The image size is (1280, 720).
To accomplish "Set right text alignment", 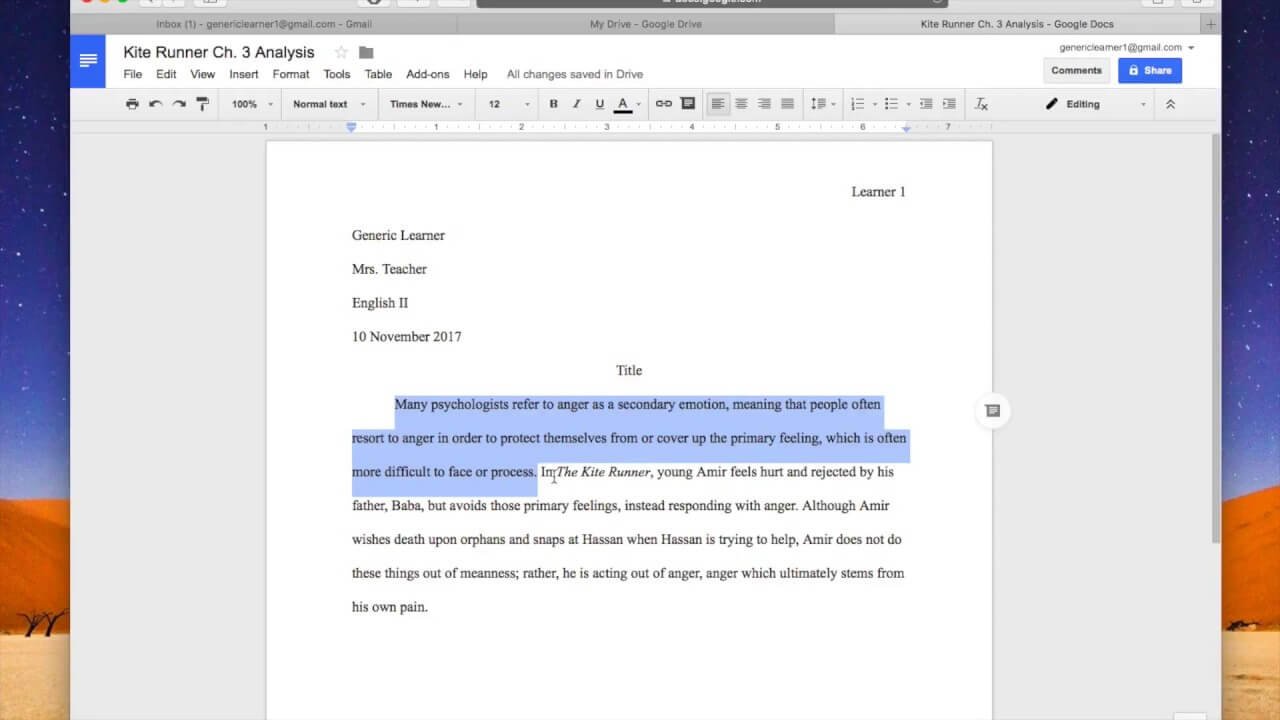I will click(x=764, y=104).
